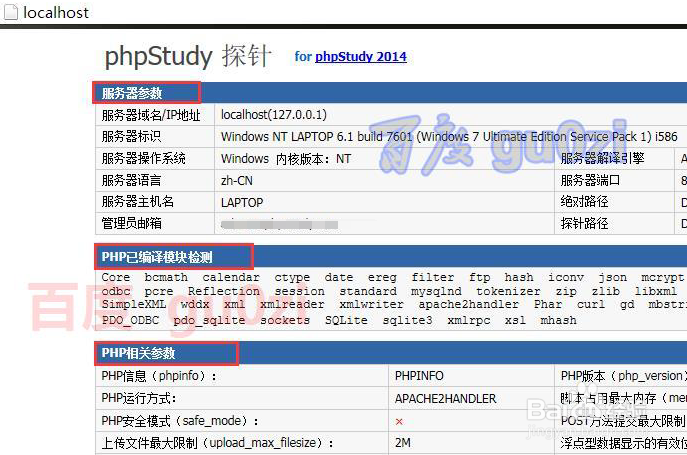The height and width of the screenshot is (455, 687).
Task: Select the 探针路径 label cell
Action: pyautogui.click(x=614, y=224)
